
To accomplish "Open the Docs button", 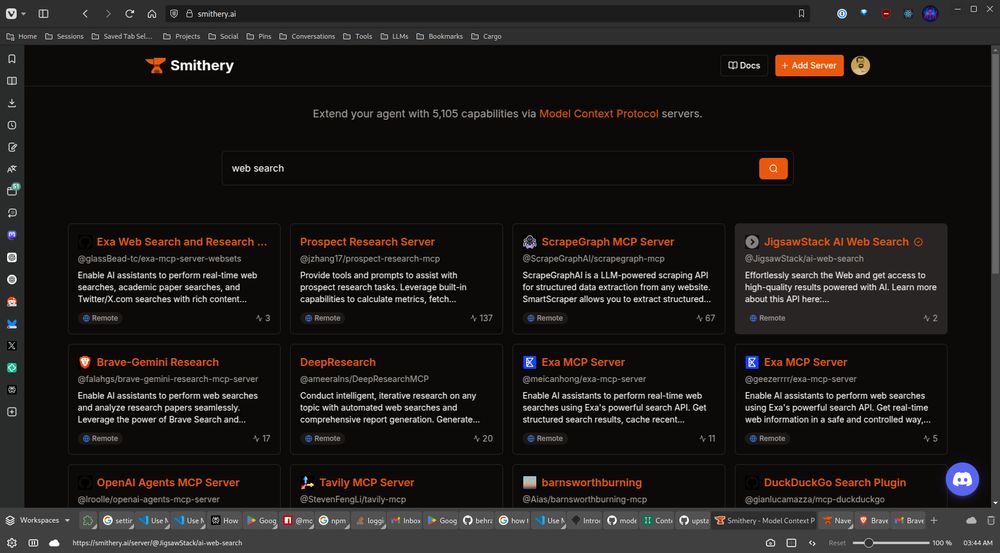I will point(744,65).
